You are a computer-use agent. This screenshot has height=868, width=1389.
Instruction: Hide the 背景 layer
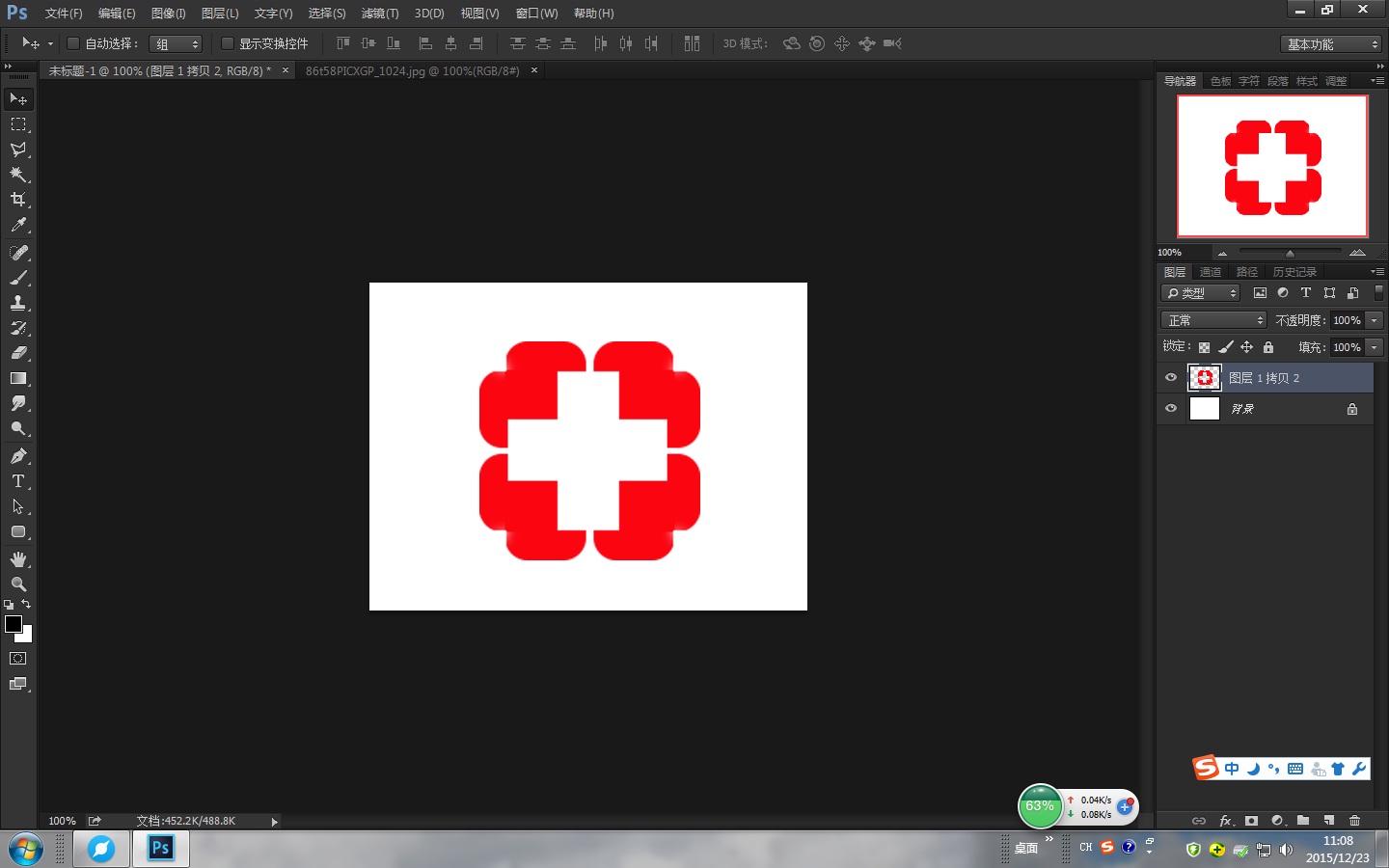pos(1171,409)
